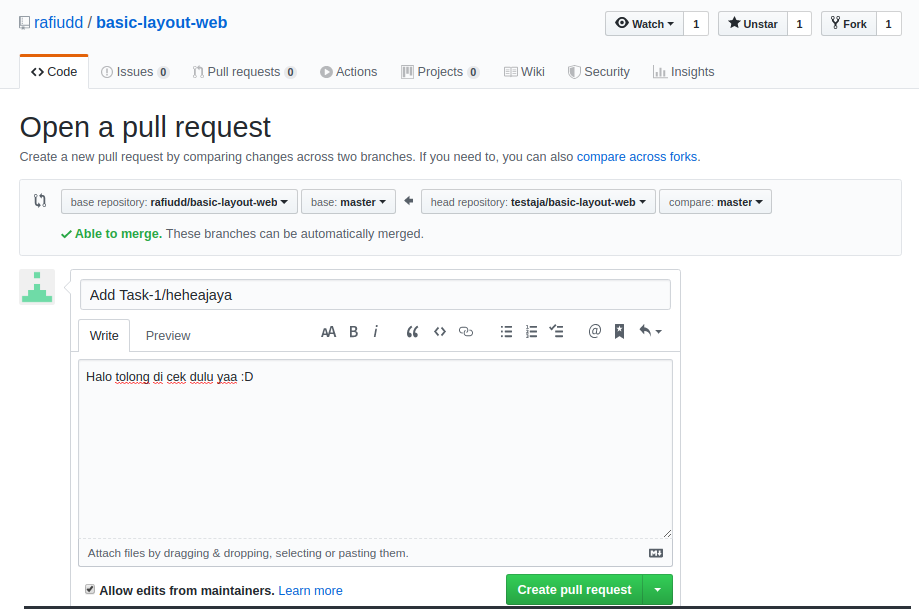
Task: Insert a quote block
Action: pos(413,332)
